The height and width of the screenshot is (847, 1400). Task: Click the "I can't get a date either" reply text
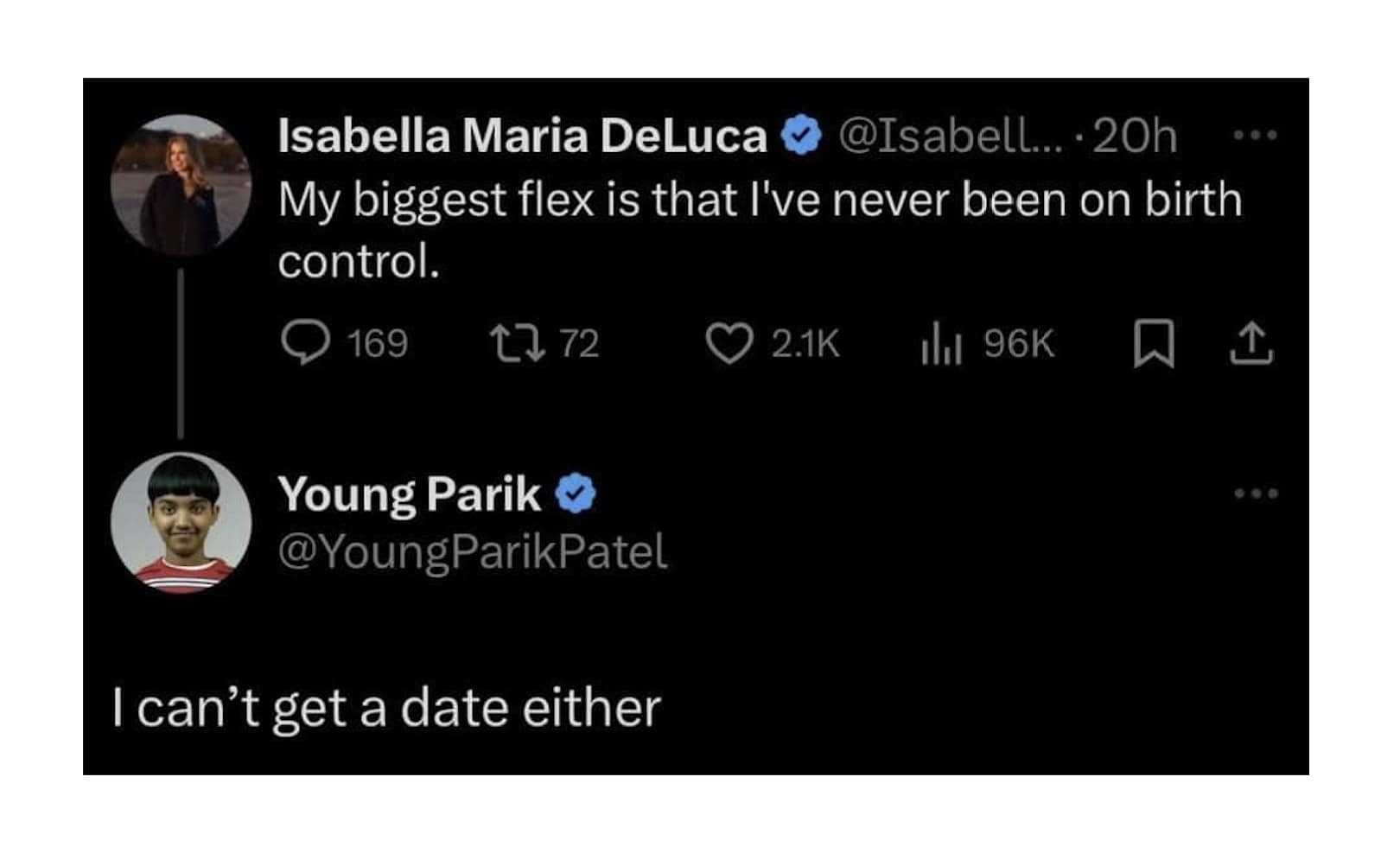click(x=386, y=708)
